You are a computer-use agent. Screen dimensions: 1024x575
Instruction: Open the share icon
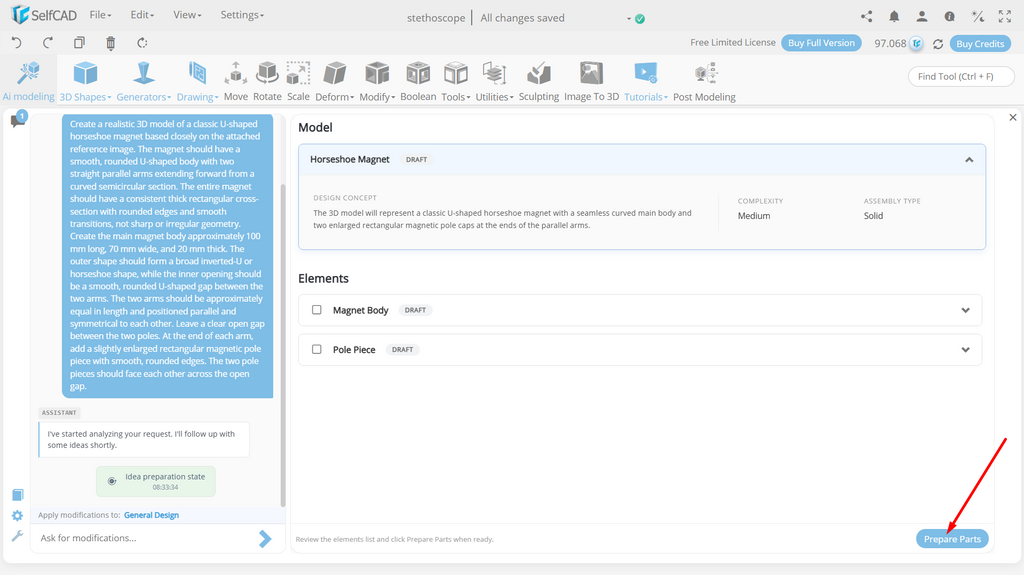pos(867,17)
